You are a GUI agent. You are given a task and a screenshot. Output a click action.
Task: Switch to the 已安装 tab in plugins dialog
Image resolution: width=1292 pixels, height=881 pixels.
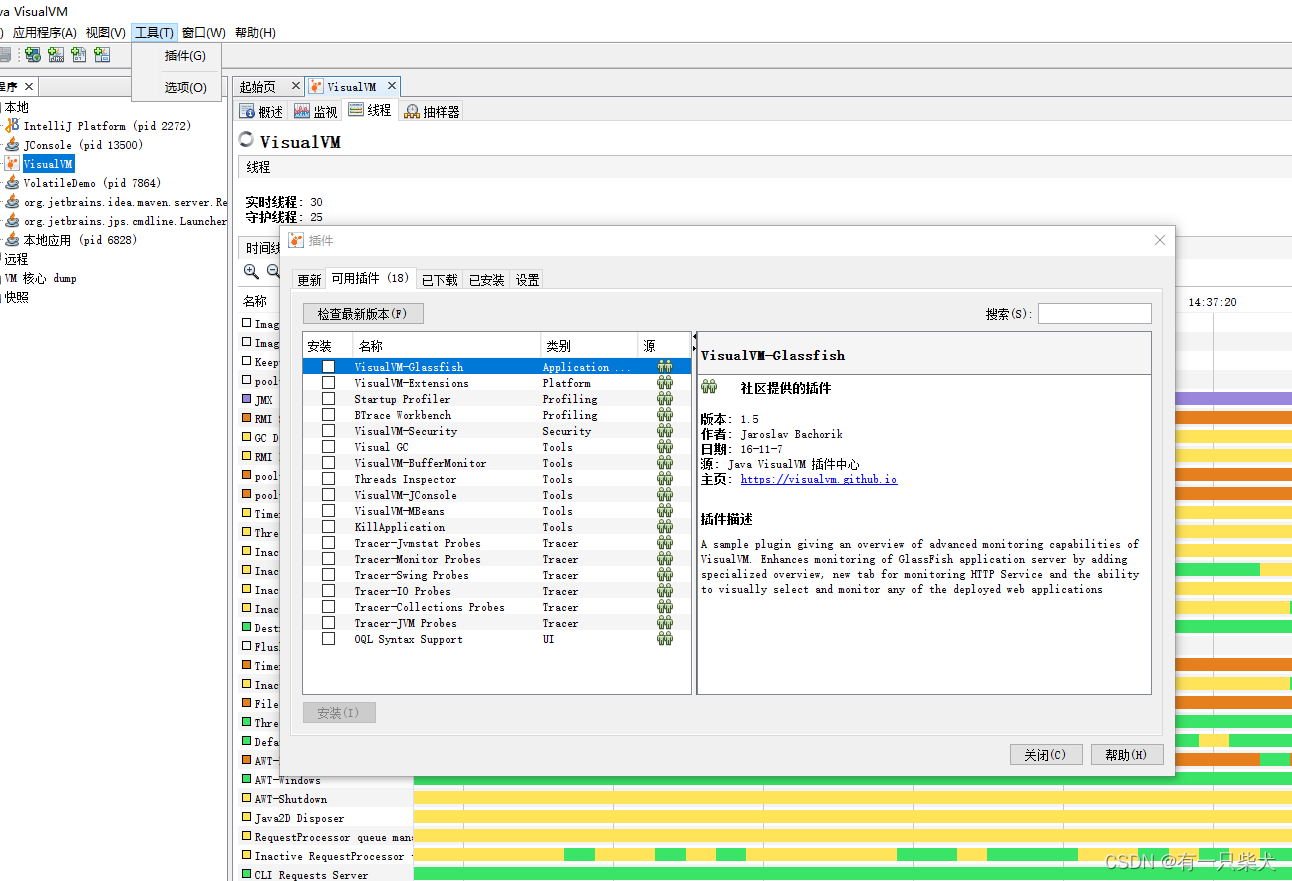click(487, 280)
